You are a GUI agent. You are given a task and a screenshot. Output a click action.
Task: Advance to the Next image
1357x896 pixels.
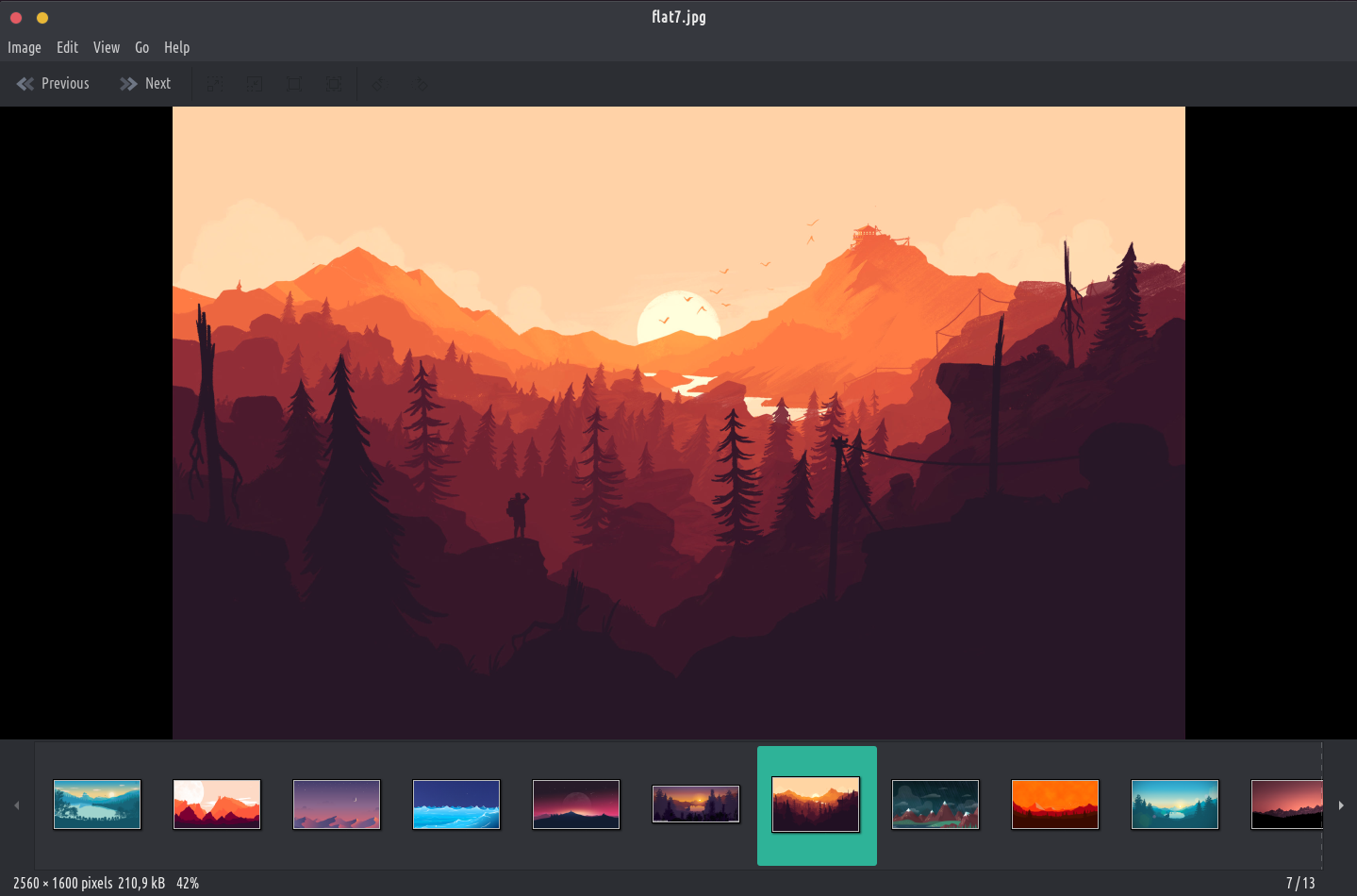145,84
